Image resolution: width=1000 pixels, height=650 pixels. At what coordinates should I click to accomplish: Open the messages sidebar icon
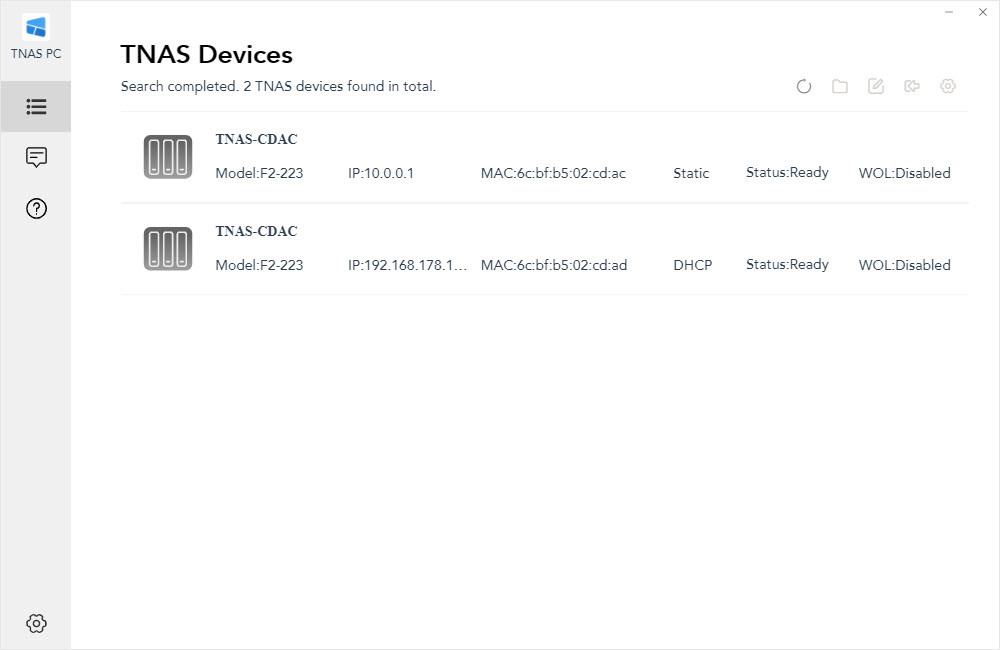(x=36, y=157)
